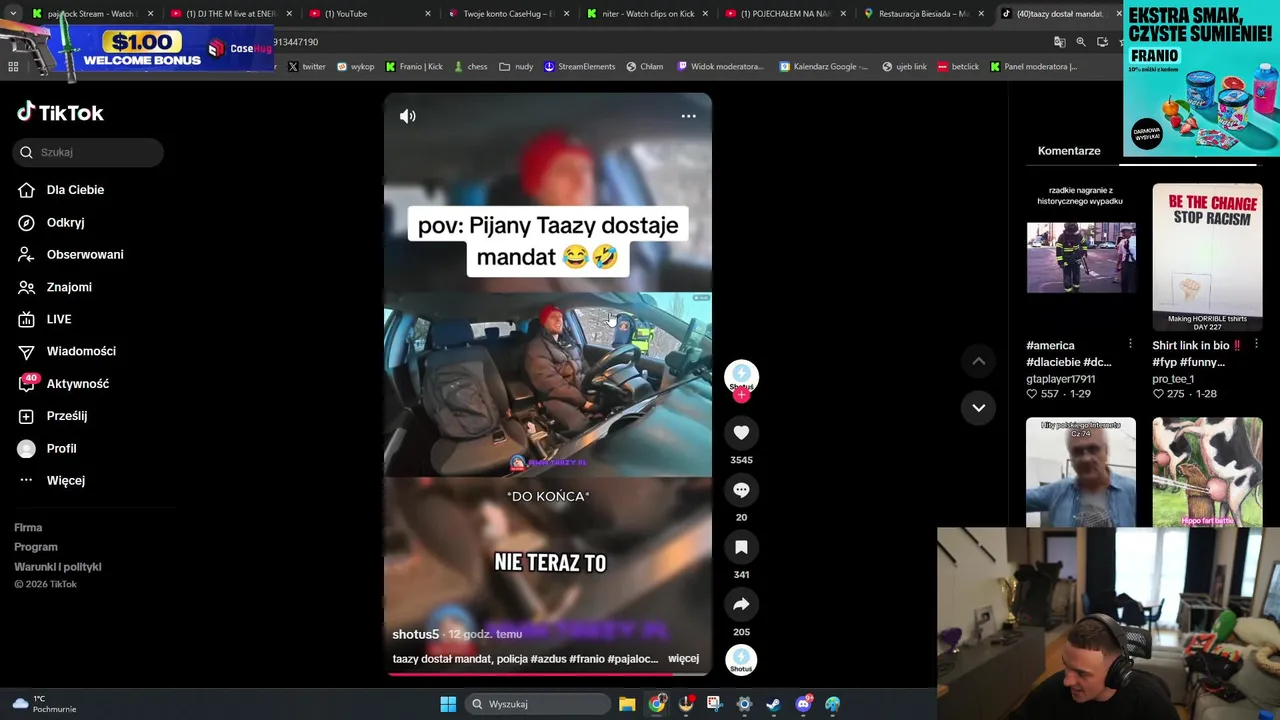The width and height of the screenshot is (1280, 720).
Task: Click the TikTok logo
Action: pyautogui.click(x=60, y=112)
